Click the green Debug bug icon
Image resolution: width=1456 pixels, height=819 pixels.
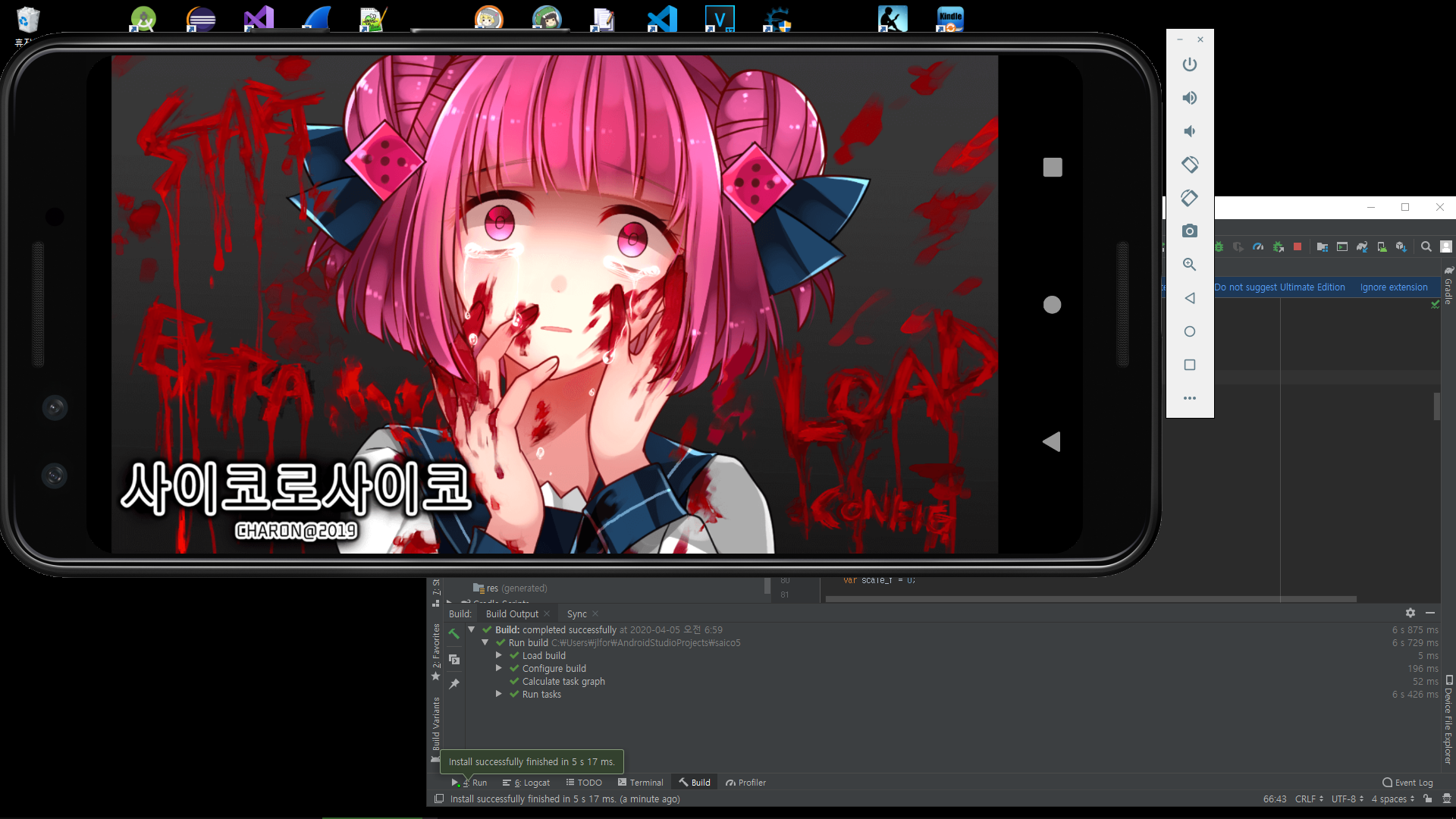[x=1219, y=246]
